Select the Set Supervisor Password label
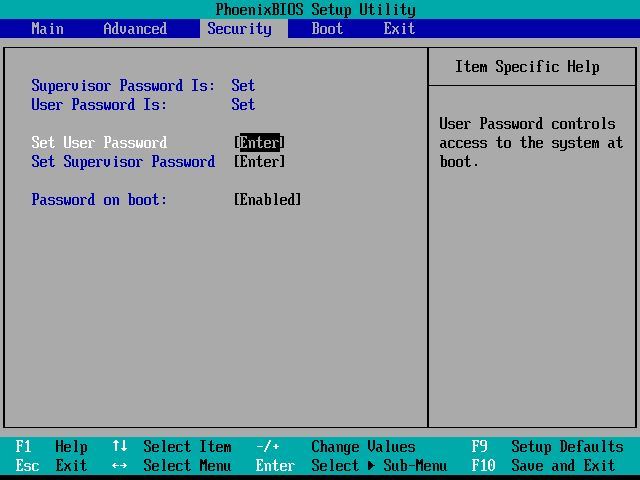Viewport: 640px width, 480px height. click(x=123, y=162)
